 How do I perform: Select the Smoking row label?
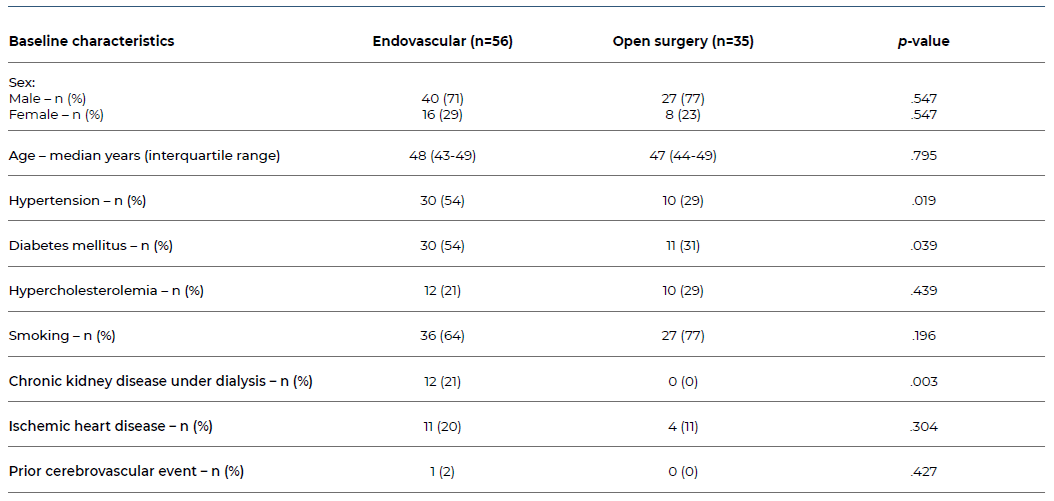(x=62, y=336)
